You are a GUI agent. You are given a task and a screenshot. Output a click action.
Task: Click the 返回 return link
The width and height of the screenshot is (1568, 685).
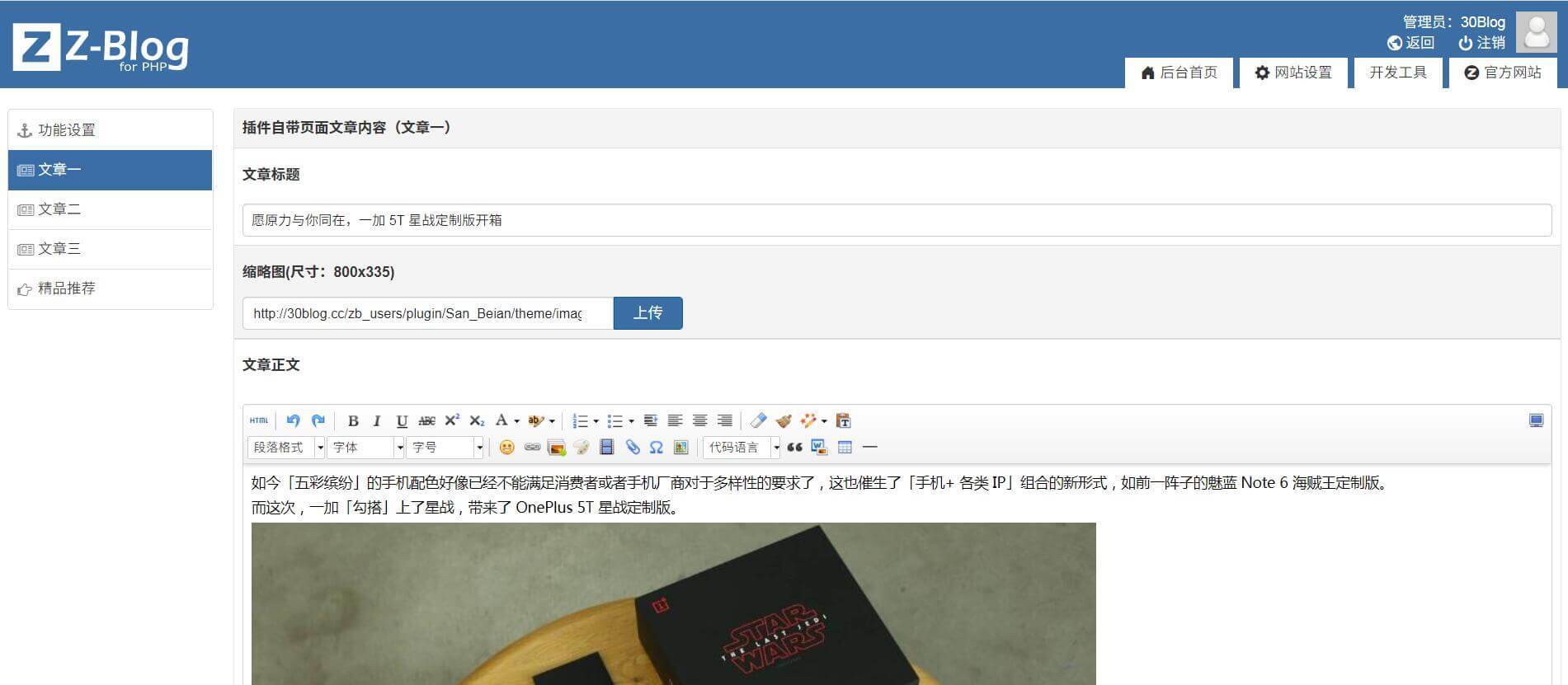click(1411, 43)
